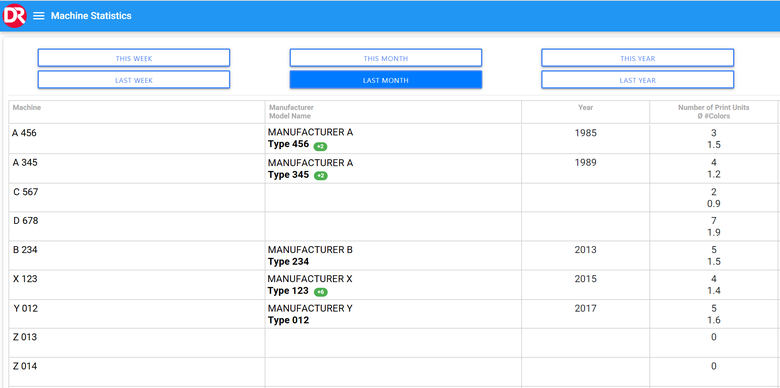
Task: Click the colors value 0.9 for C 567
Action: [714, 203]
